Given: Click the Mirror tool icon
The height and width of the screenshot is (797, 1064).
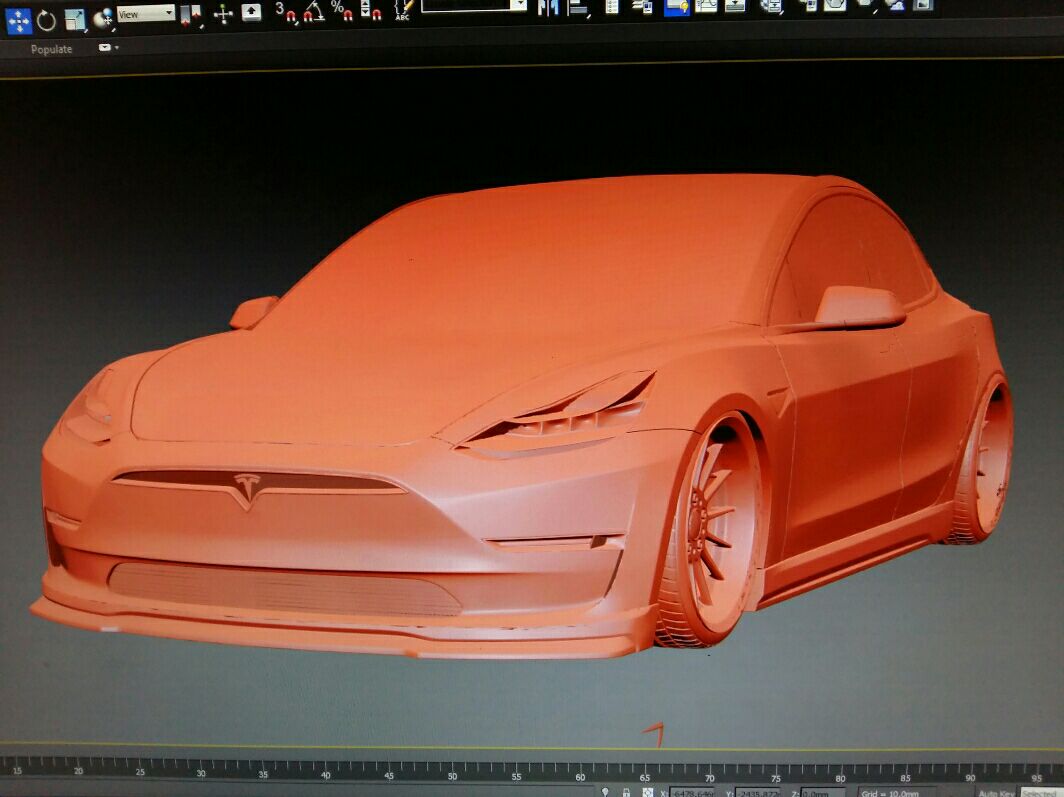Looking at the screenshot, I should pos(548,7).
